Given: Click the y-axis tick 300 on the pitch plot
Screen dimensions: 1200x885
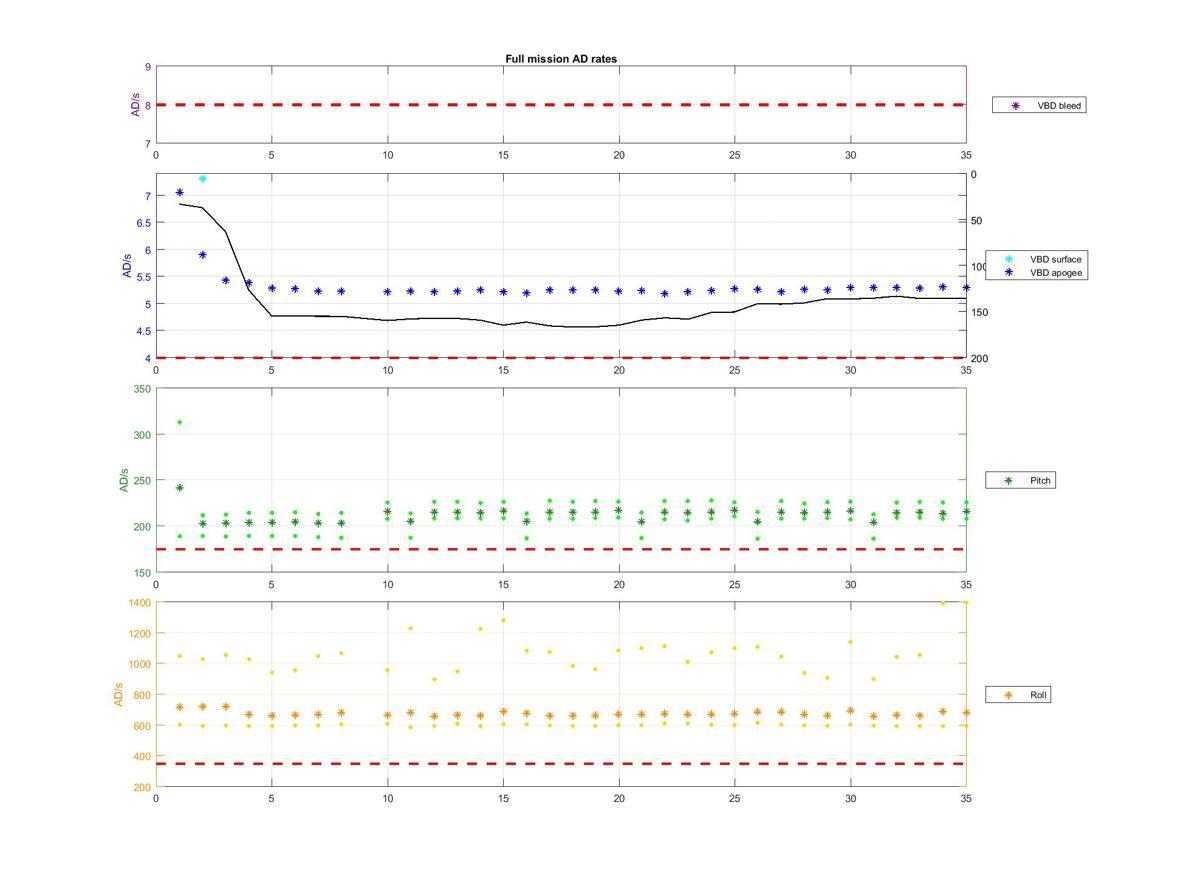Looking at the screenshot, I should (142, 435).
